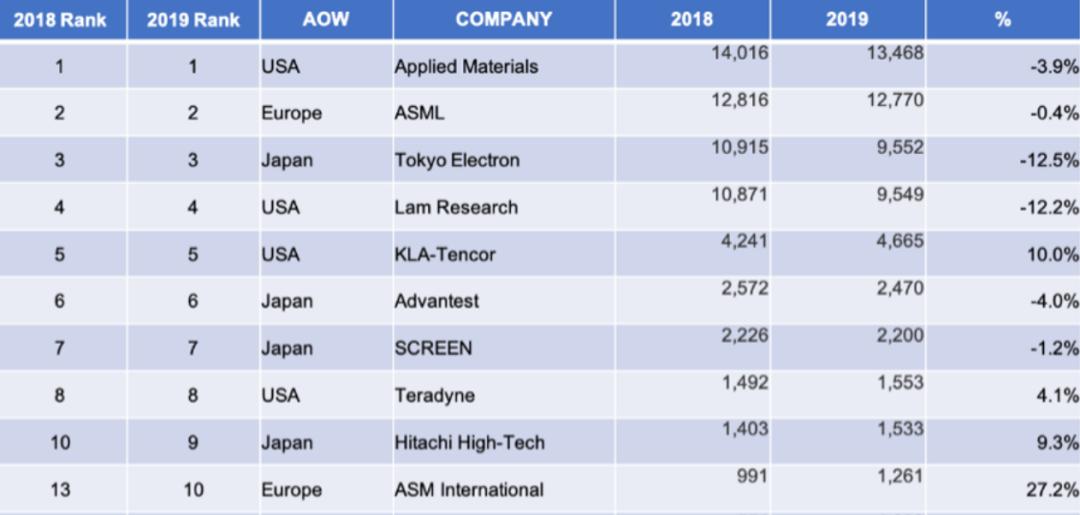Viewport: 1080px width, 515px height.
Task: Click the 2018 Rank column header
Action: [x=61, y=19]
